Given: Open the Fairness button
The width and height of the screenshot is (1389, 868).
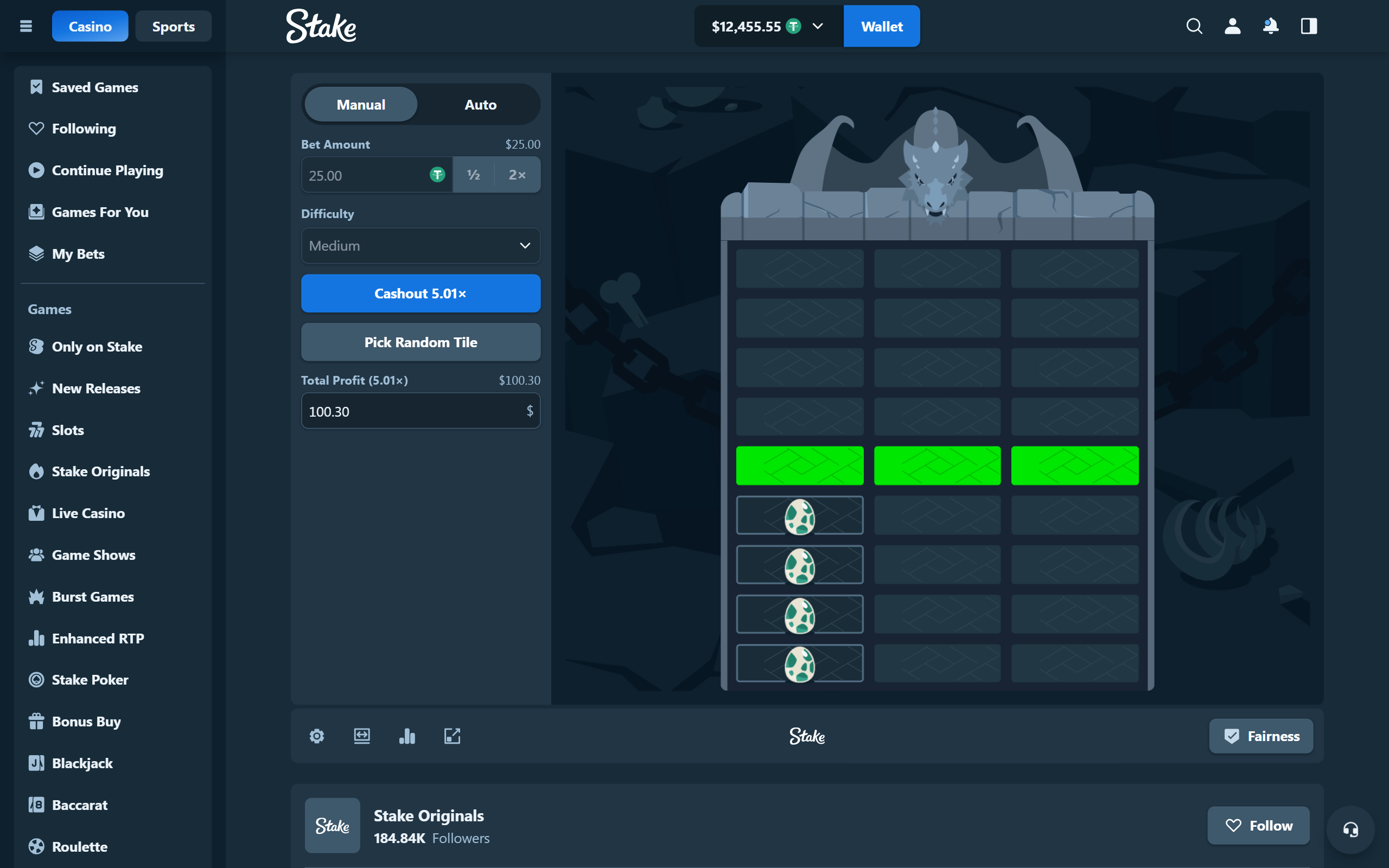Looking at the screenshot, I should tap(1261, 736).
